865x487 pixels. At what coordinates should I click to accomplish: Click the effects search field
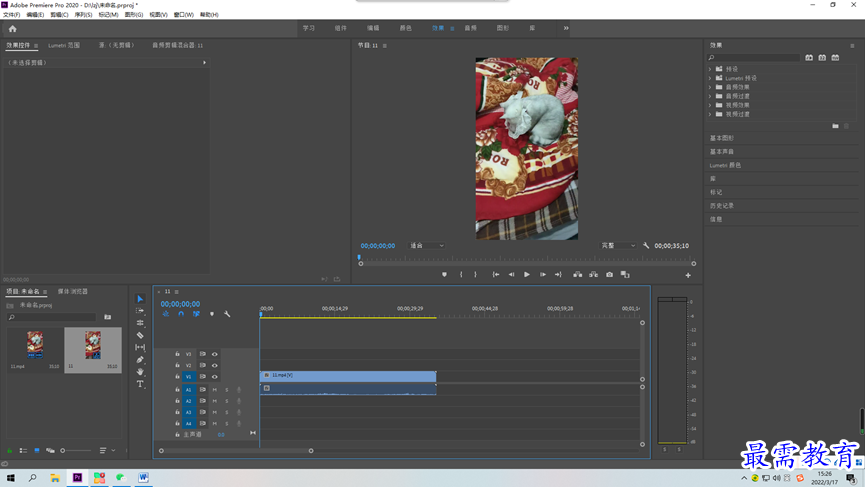754,57
